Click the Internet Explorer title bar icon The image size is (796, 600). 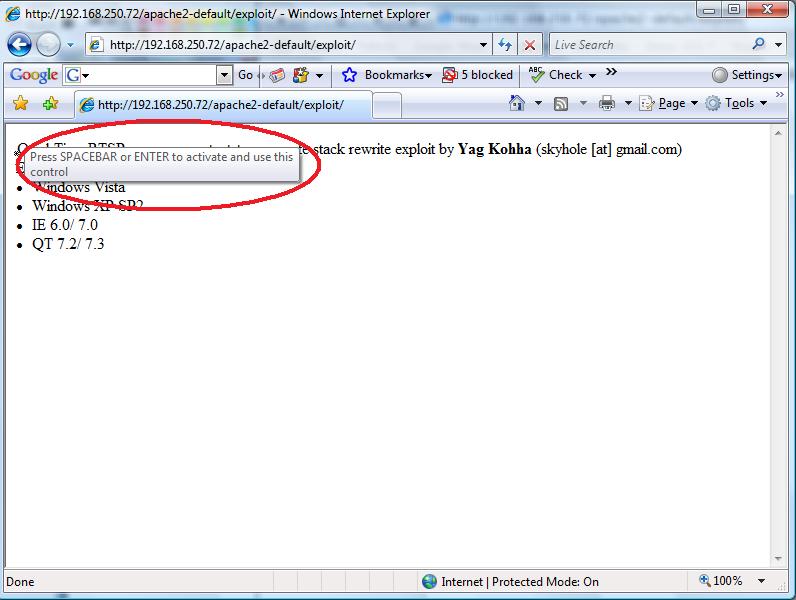click(13, 14)
